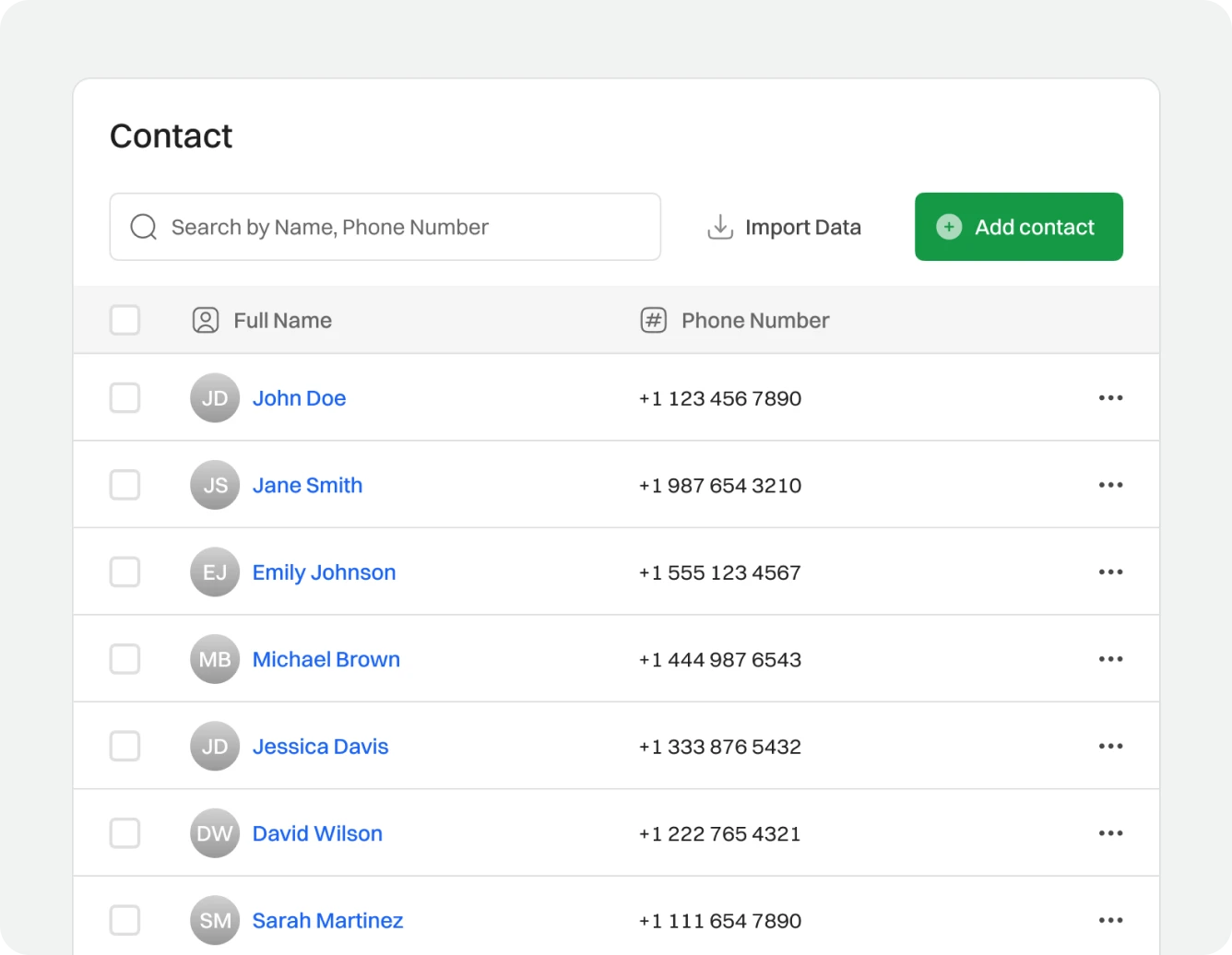Click the DW avatar for David Wilson
Image resolution: width=1232 pixels, height=955 pixels.
[215, 833]
